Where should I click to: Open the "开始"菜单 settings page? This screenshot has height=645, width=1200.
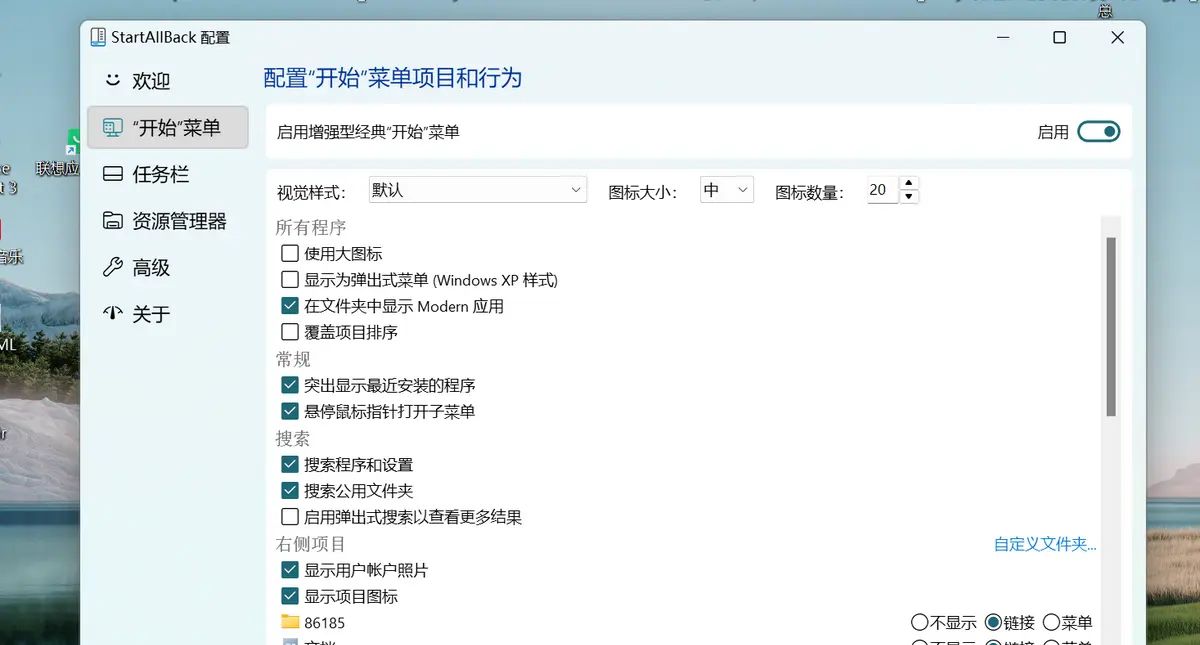point(168,127)
